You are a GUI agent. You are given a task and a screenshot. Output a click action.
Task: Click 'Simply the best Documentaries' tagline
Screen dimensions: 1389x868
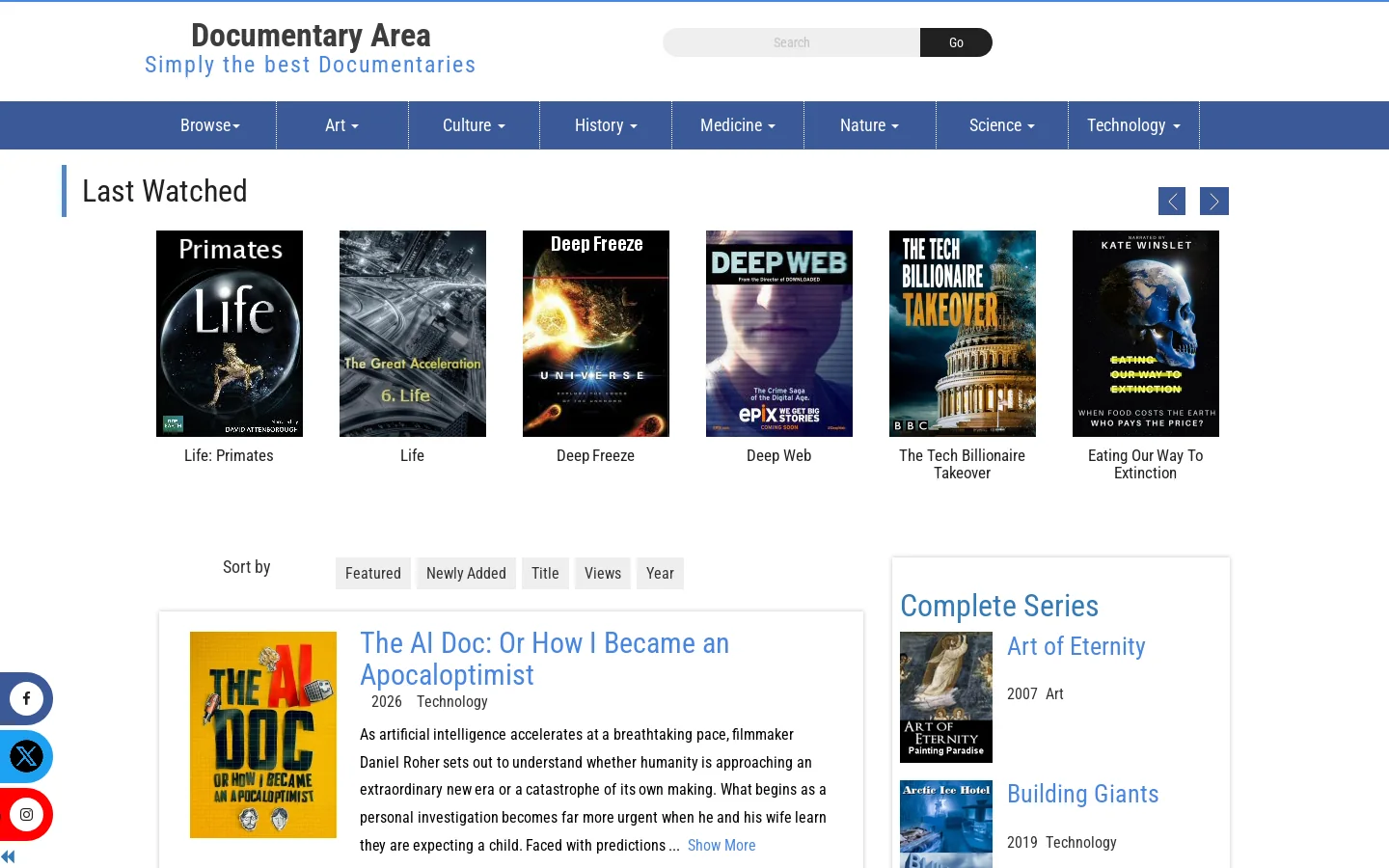pyautogui.click(x=311, y=65)
